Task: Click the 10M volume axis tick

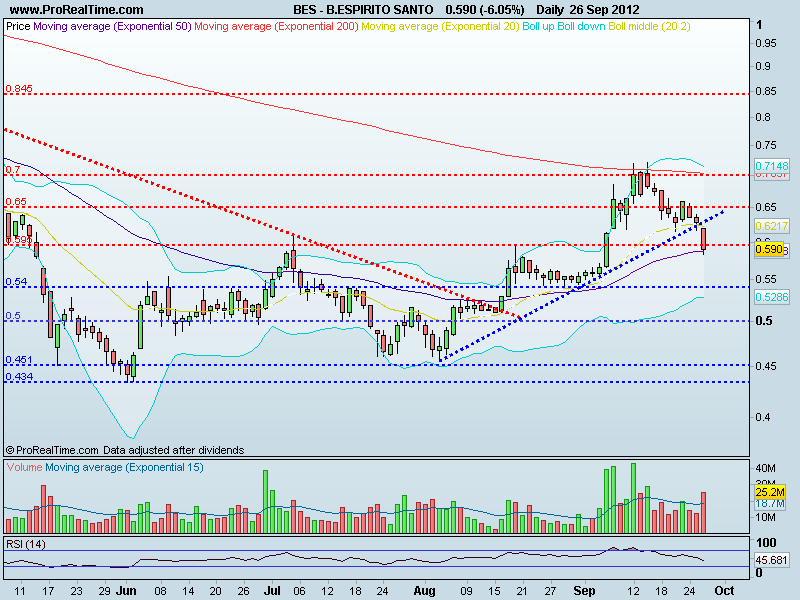Action: pyautogui.click(x=766, y=517)
